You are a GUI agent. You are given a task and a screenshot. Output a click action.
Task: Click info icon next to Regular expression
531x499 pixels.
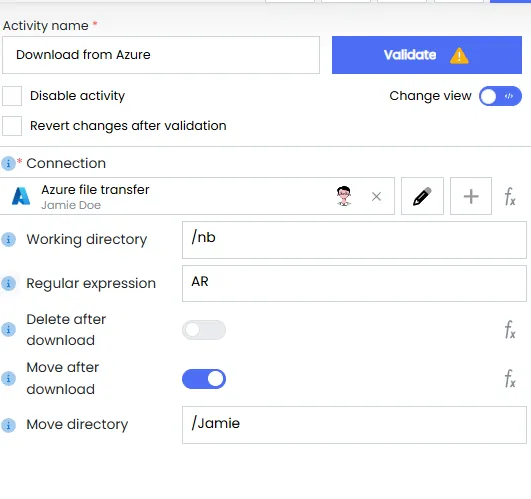click(x=8, y=283)
